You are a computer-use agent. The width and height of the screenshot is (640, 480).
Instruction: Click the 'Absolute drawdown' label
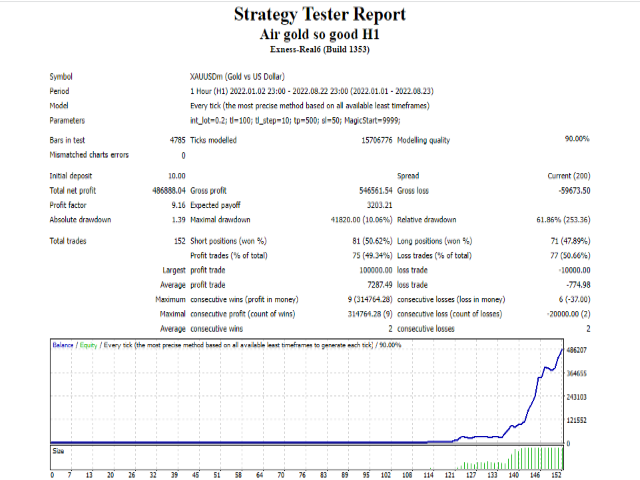coord(80,220)
